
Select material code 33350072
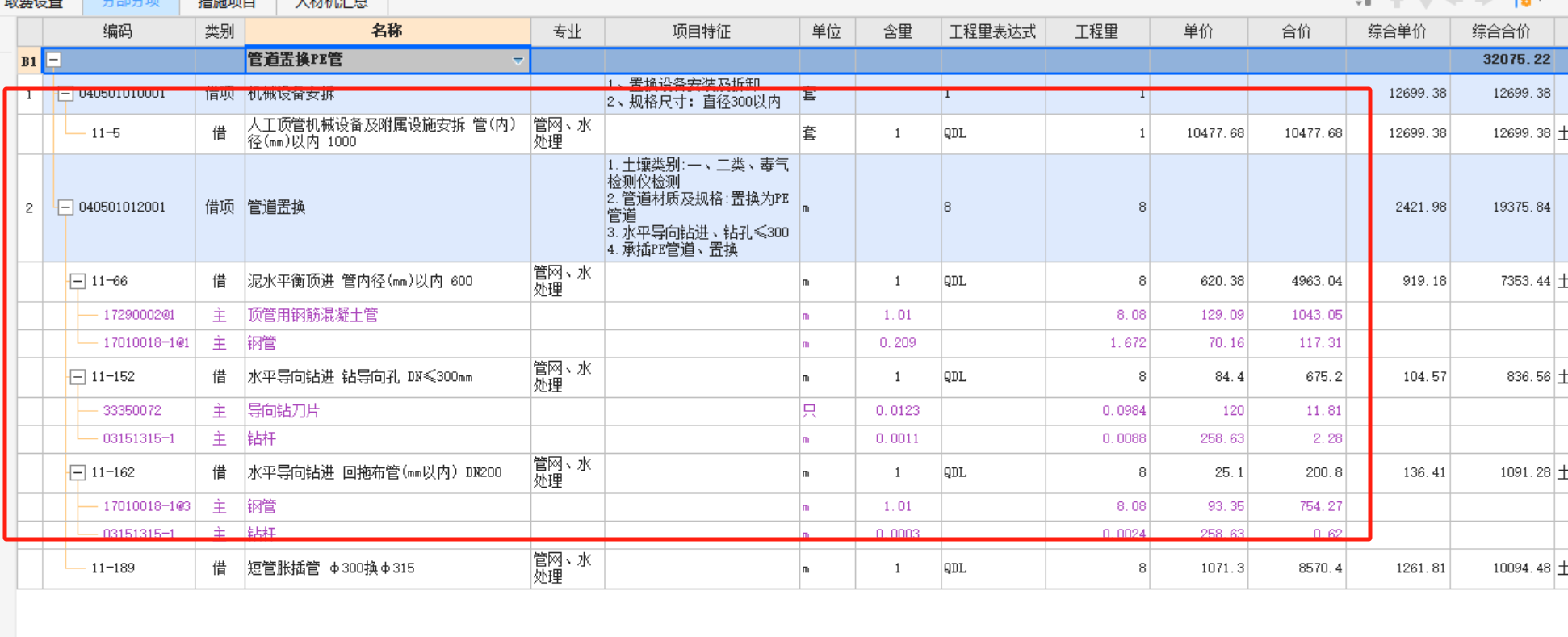click(x=132, y=411)
